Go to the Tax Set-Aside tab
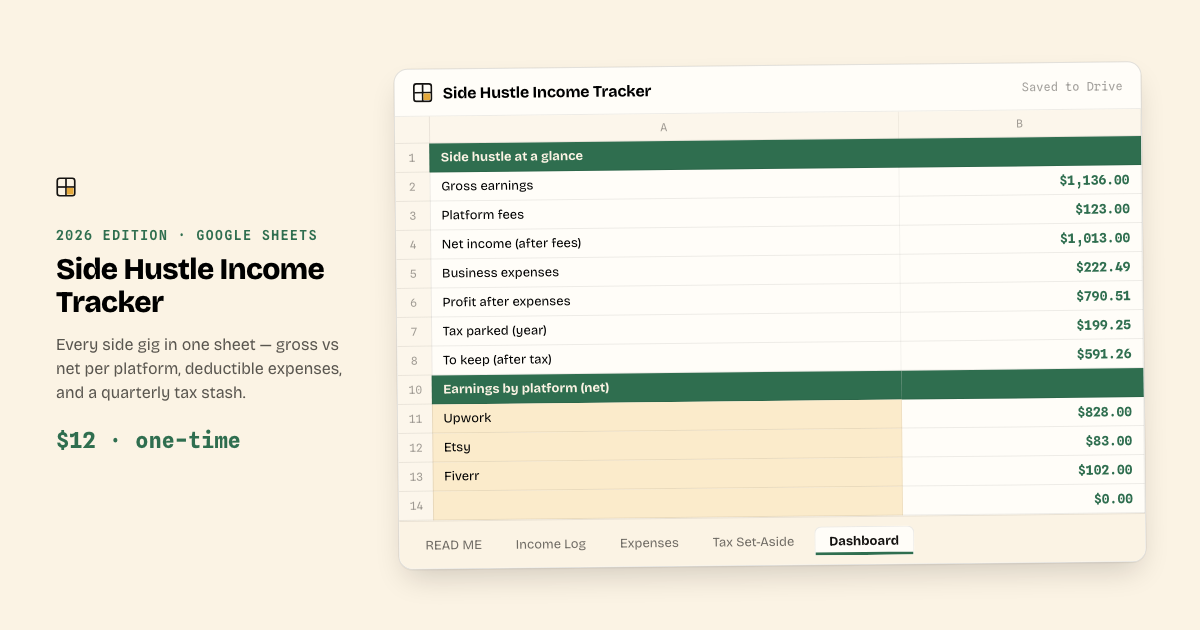This screenshot has height=630, width=1200. (753, 542)
